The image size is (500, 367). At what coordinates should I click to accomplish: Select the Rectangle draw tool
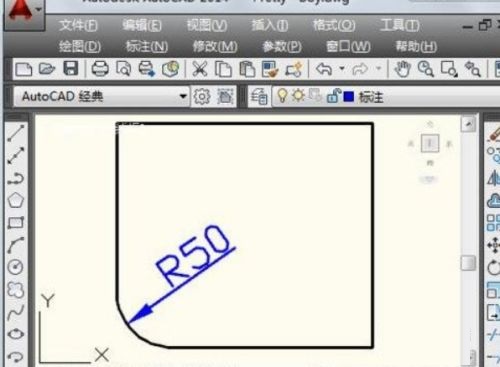16,223
